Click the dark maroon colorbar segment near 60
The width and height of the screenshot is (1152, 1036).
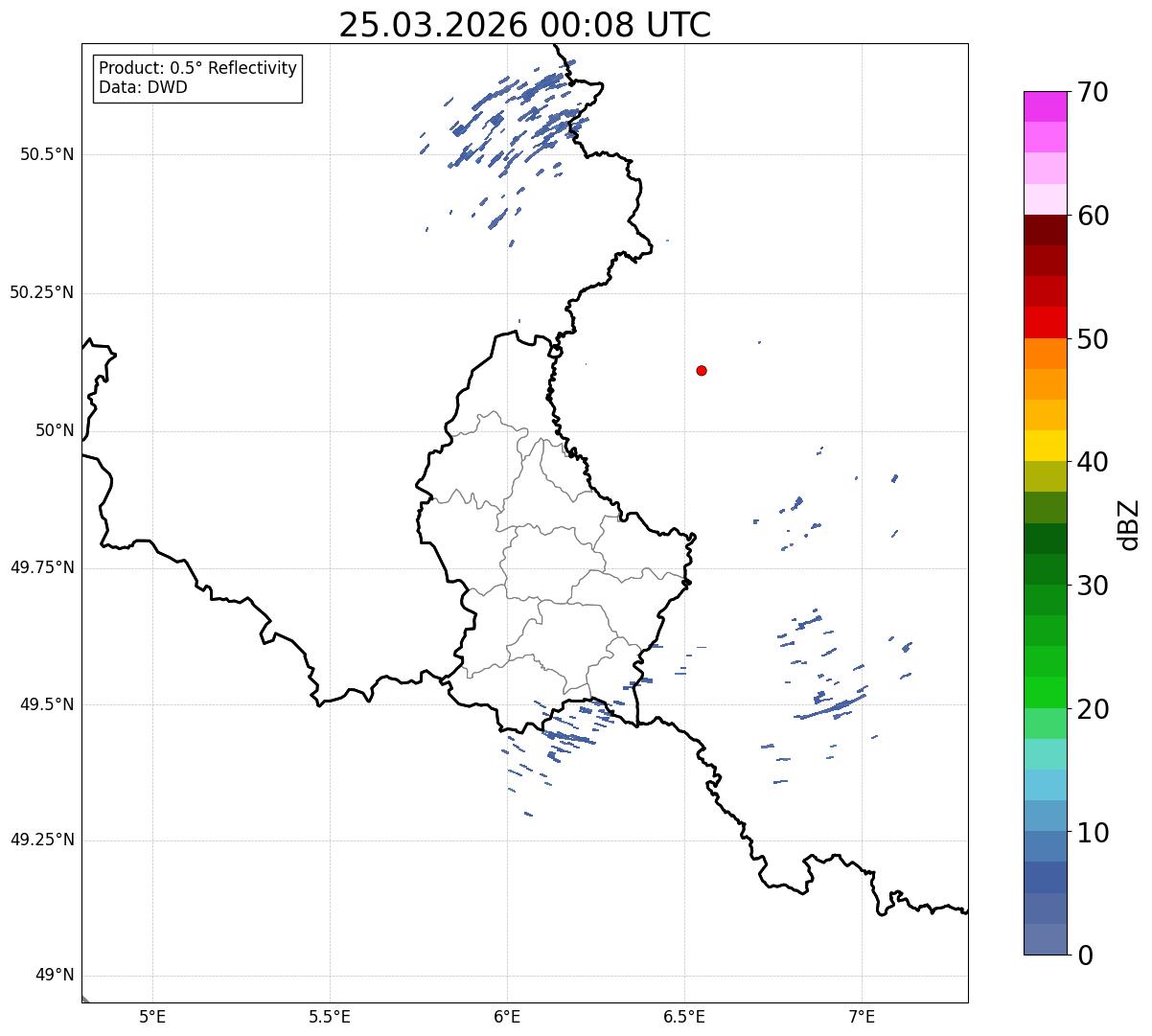coord(1045,230)
